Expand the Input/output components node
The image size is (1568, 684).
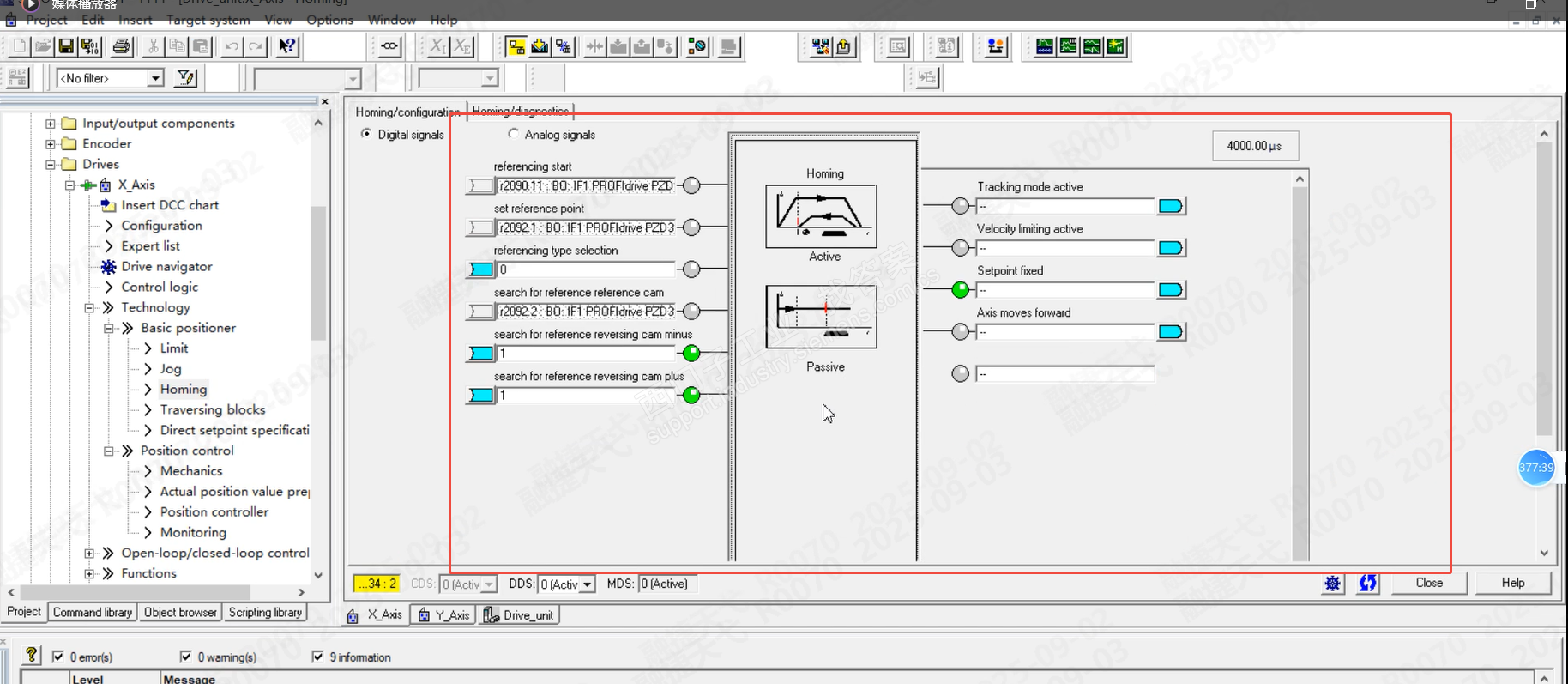tap(51, 124)
